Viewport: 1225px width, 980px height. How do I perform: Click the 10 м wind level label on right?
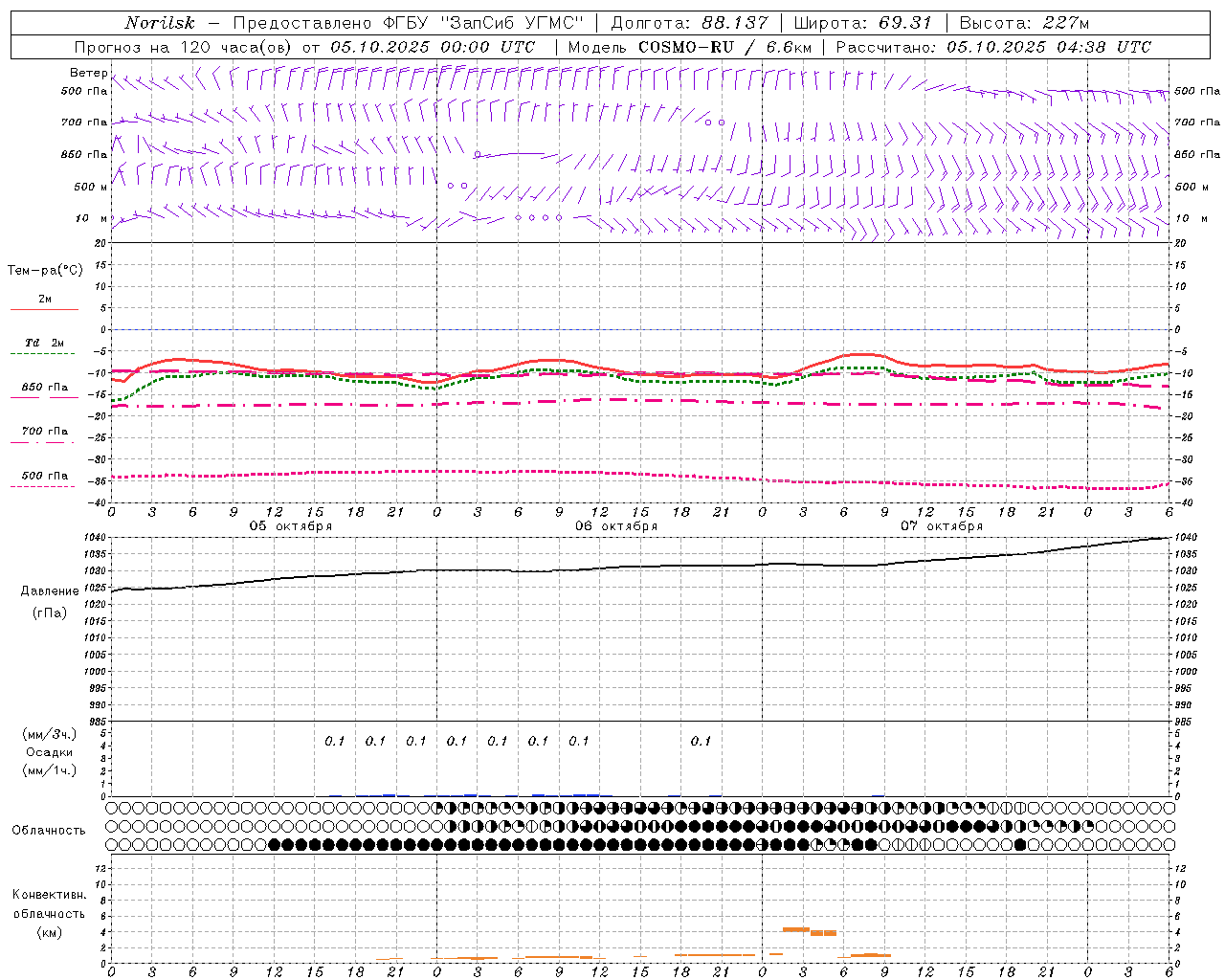point(1190,219)
